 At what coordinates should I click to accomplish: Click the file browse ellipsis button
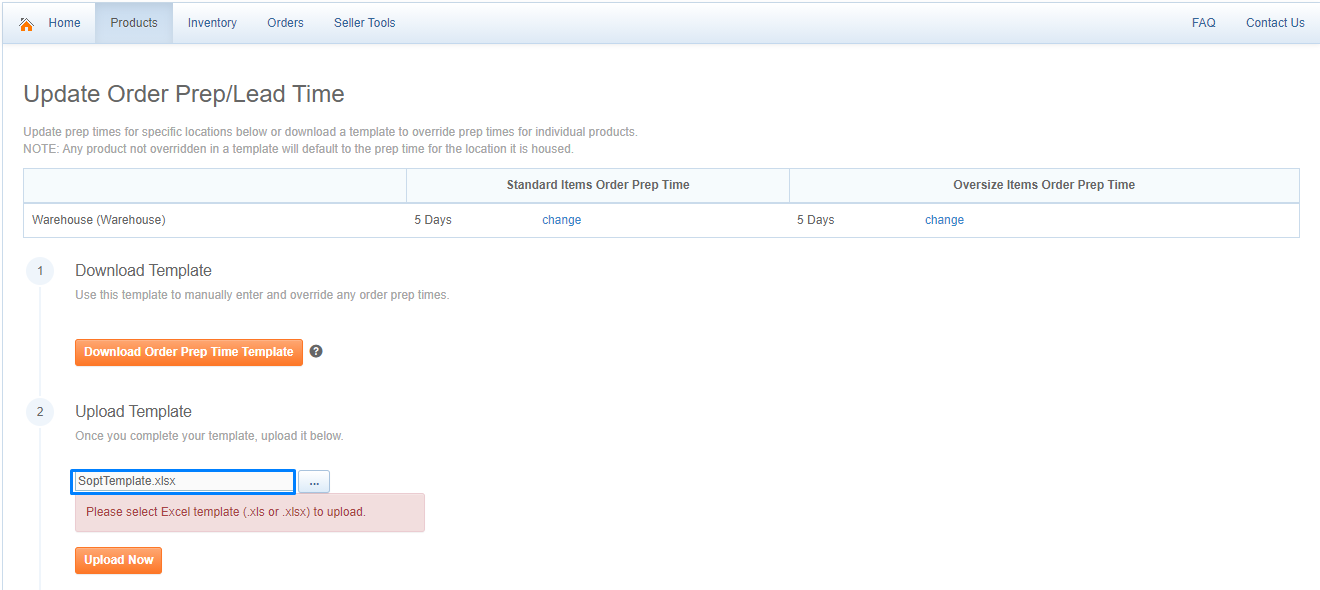(314, 482)
